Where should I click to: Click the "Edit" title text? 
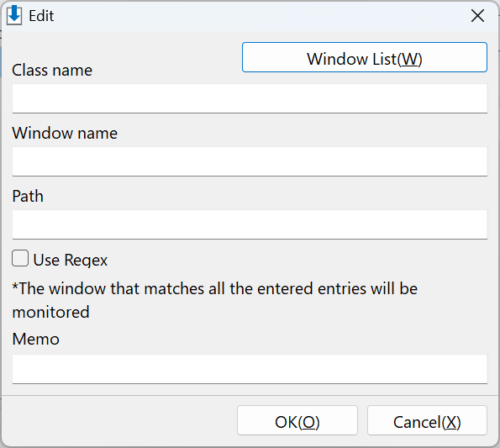pyautogui.click(x=41, y=16)
